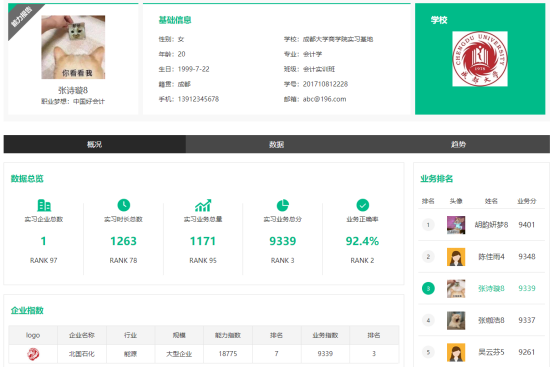This screenshot has height=368, width=554.
Task: Click avatar of 吴云芬5 in ranking
Action: click(x=456, y=352)
